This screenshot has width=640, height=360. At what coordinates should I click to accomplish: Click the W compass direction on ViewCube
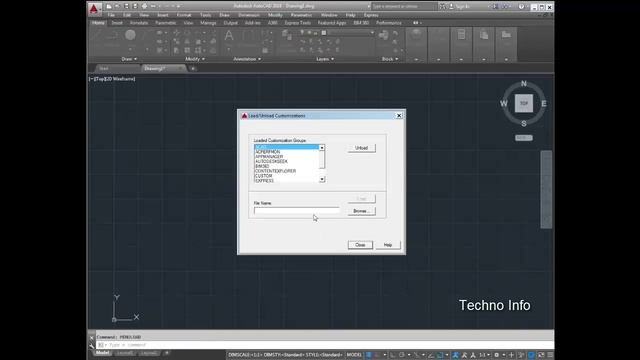tap(504, 104)
